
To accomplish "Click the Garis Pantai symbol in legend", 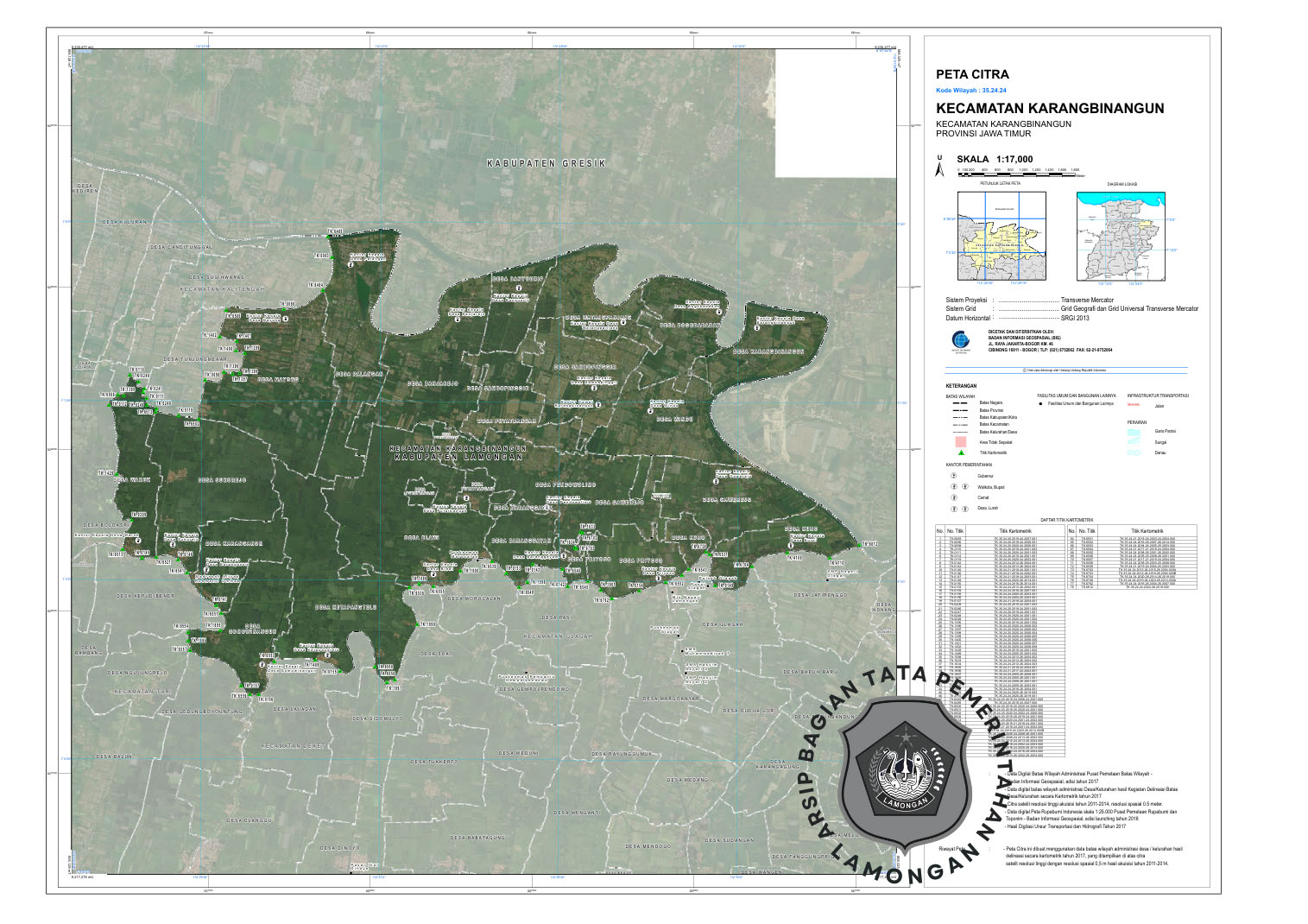I will click(1134, 431).
